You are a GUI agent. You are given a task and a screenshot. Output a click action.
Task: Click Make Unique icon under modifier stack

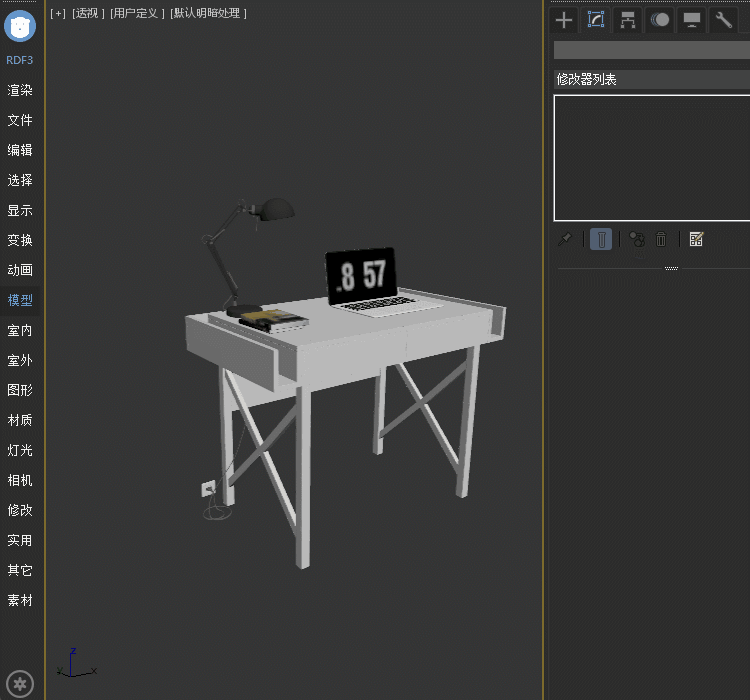pos(636,239)
